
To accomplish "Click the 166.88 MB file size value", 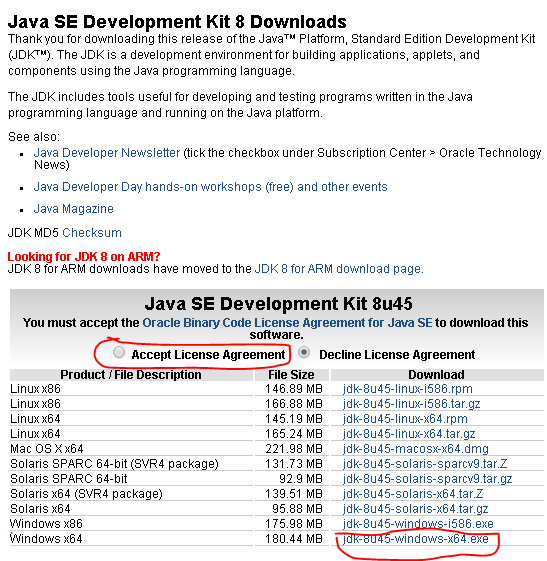I will tap(294, 404).
